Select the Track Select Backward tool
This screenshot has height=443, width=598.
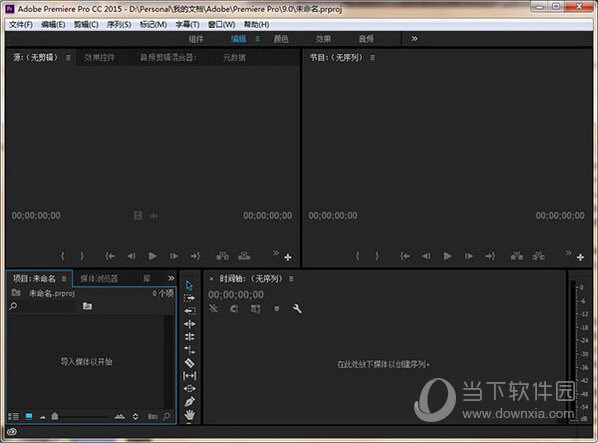click(x=190, y=311)
